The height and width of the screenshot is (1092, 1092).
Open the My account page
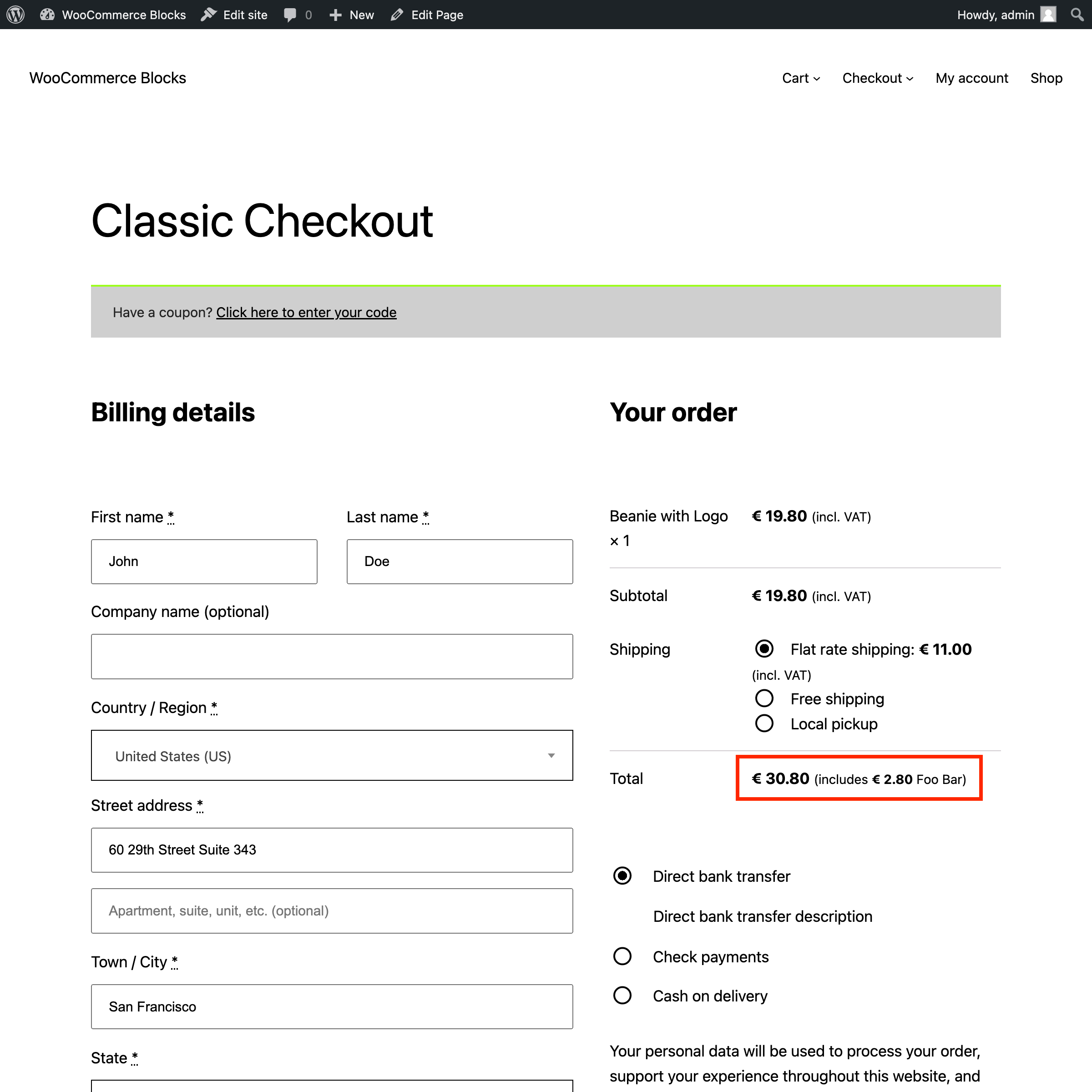coord(971,78)
